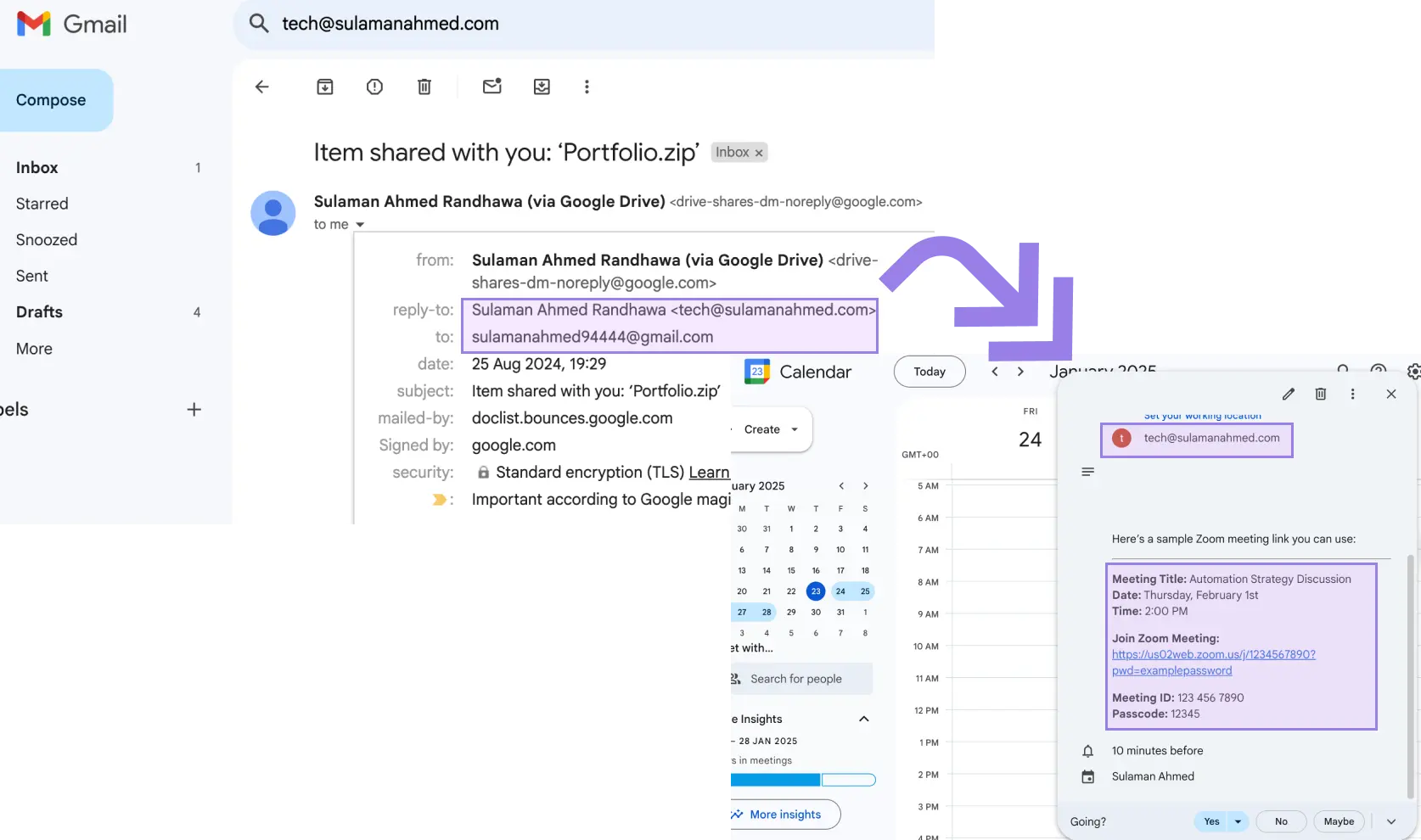Click the Move to icon in the Gmail toolbar
Image resolution: width=1421 pixels, height=840 pixels.
click(542, 87)
